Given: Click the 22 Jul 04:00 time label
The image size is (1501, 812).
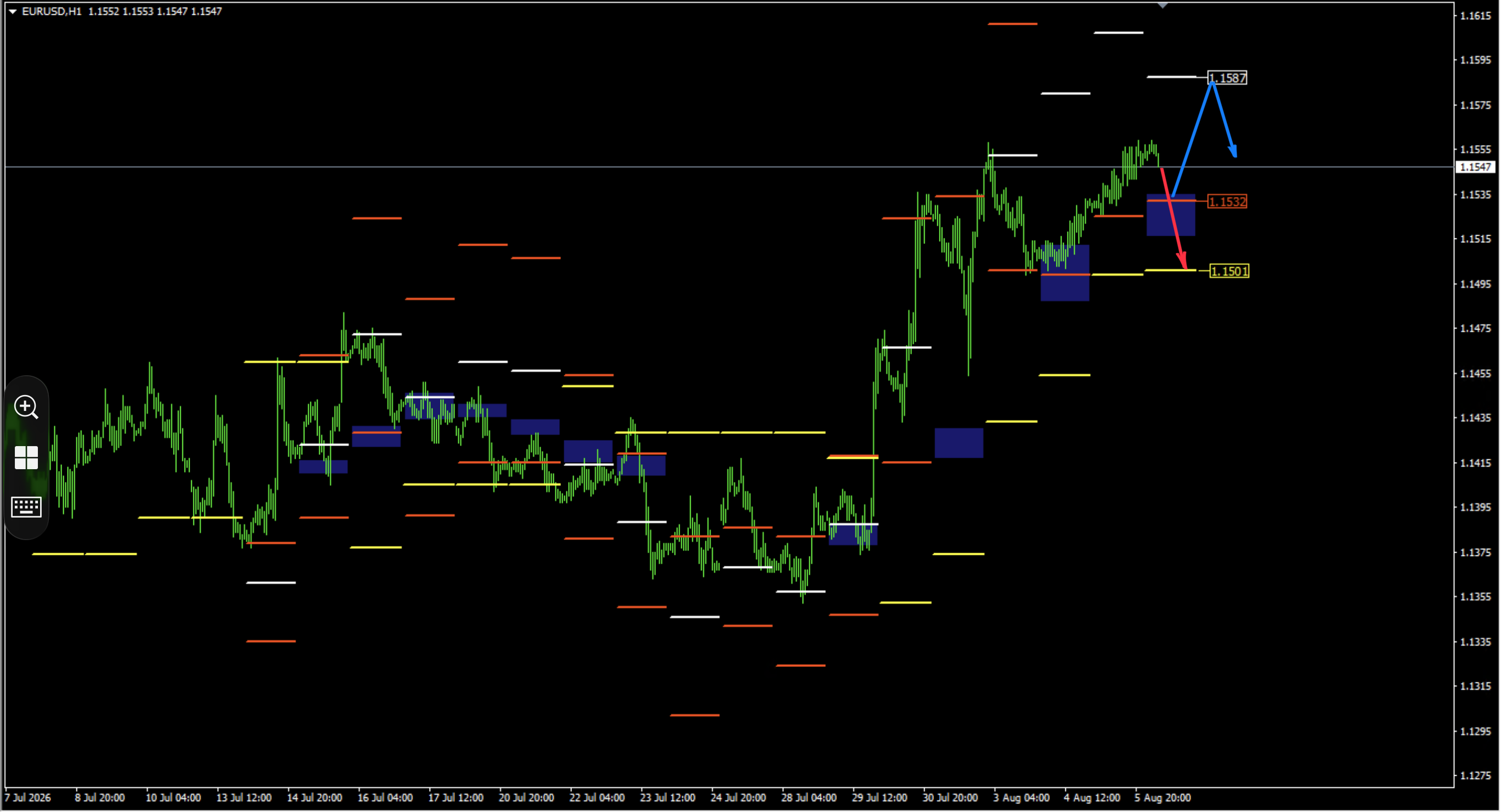Looking at the screenshot, I should 597,797.
